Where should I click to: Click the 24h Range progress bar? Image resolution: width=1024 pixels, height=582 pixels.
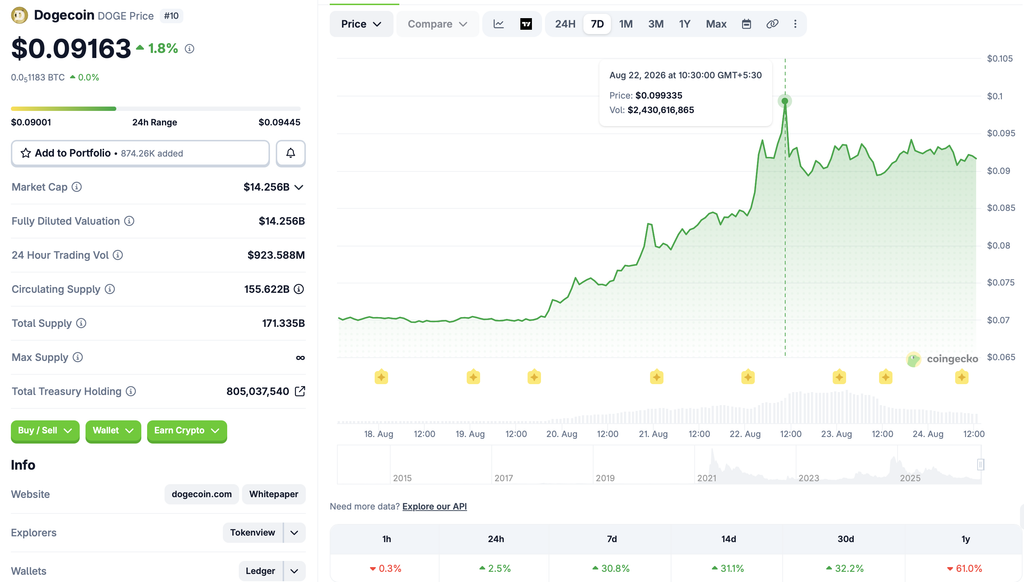(x=155, y=108)
